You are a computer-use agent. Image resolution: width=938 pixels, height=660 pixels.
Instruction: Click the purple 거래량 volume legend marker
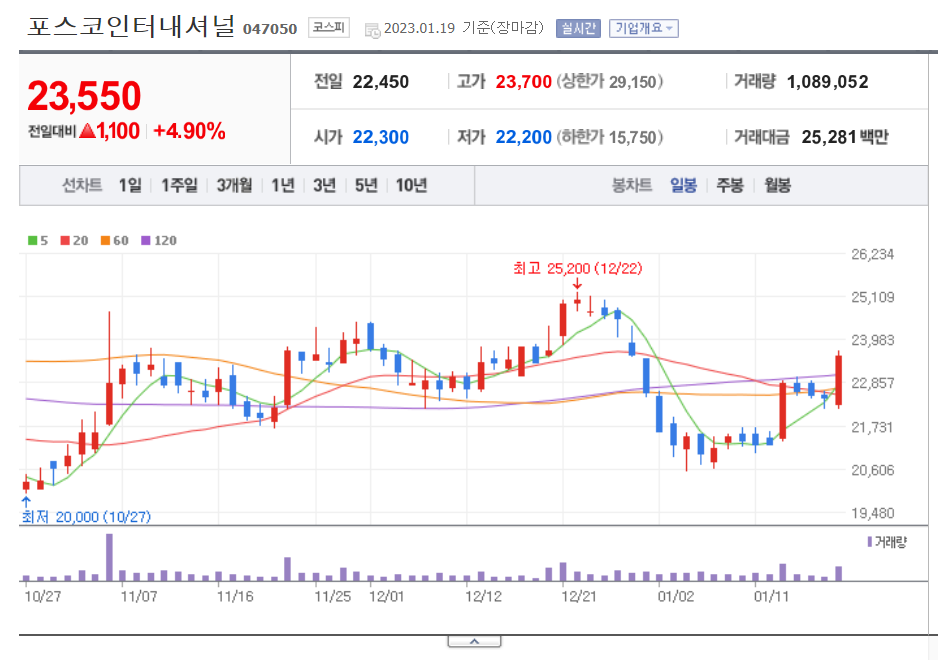tap(869, 542)
